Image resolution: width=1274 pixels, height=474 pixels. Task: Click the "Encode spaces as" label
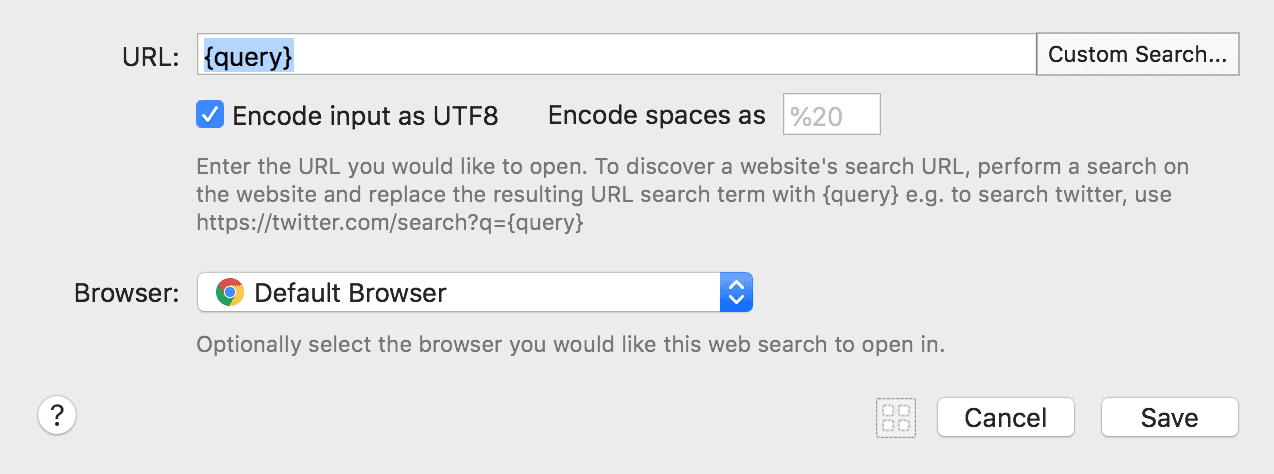click(657, 116)
